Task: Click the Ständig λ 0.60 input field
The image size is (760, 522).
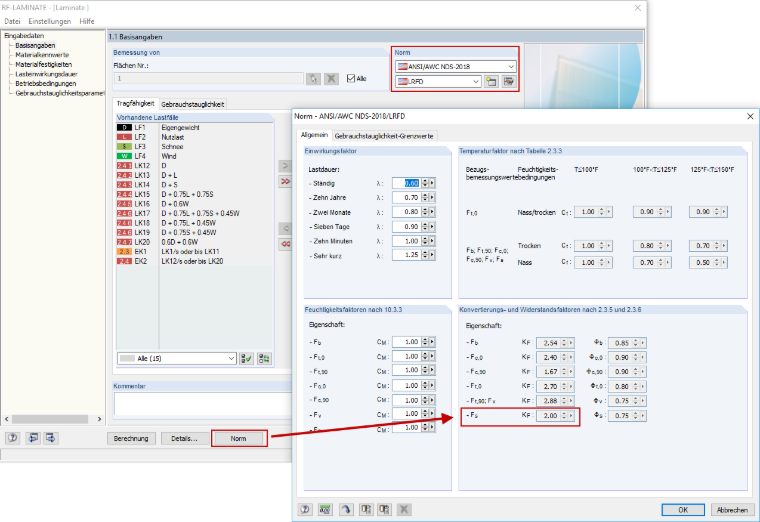Action: coord(406,183)
